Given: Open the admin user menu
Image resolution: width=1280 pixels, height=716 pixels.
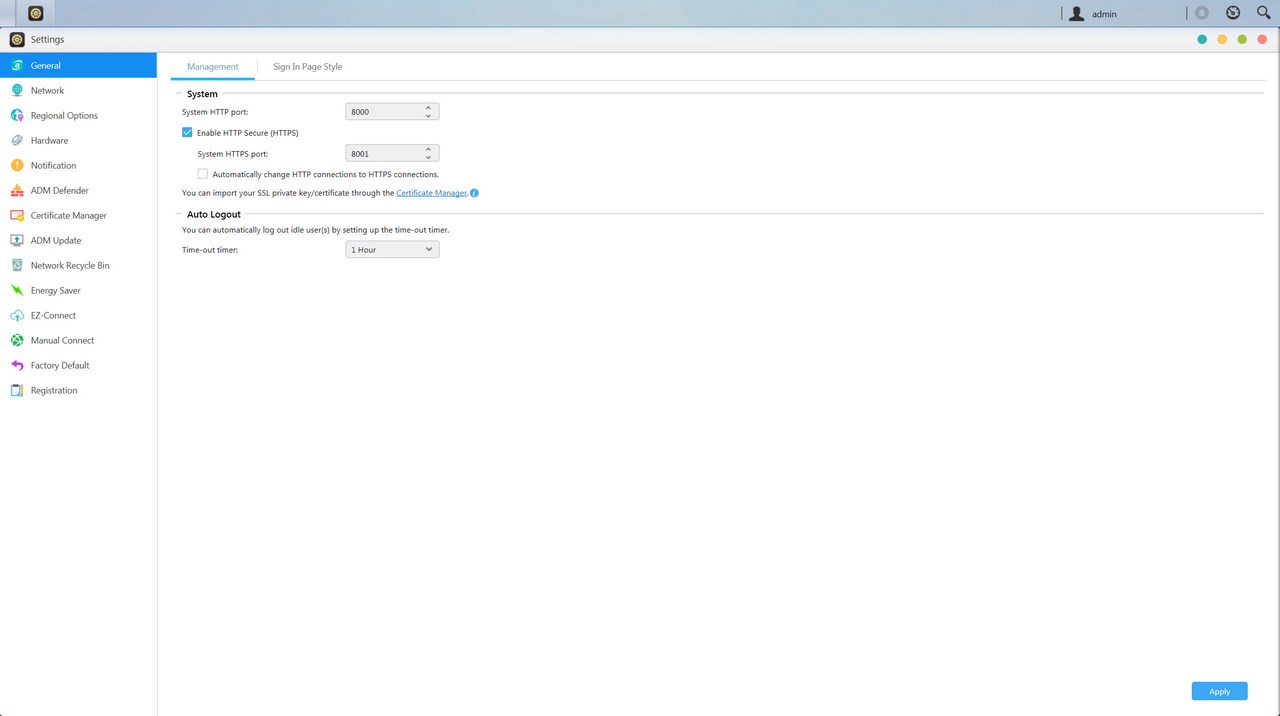Looking at the screenshot, I should 1093,14.
